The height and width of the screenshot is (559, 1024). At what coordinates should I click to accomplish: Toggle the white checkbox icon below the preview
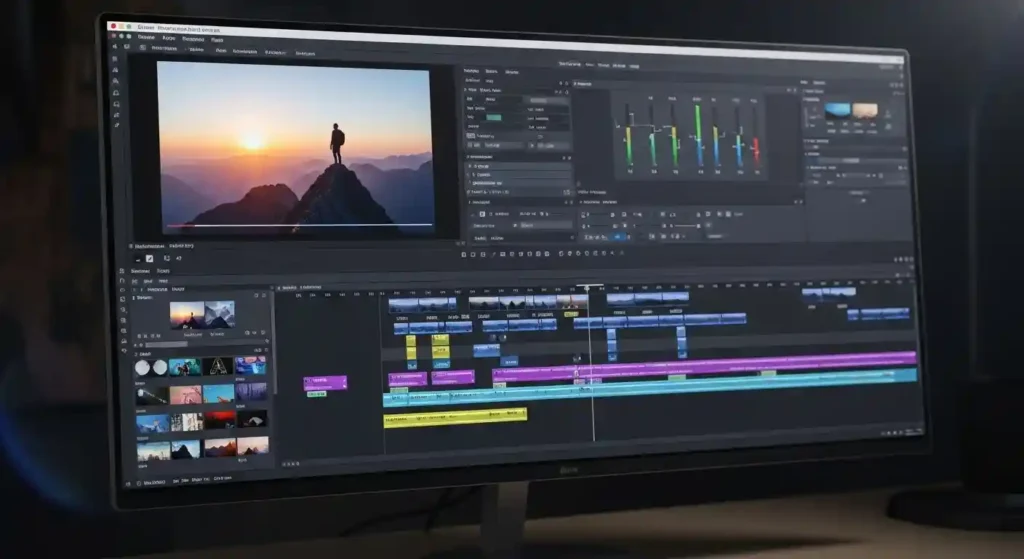tap(149, 259)
